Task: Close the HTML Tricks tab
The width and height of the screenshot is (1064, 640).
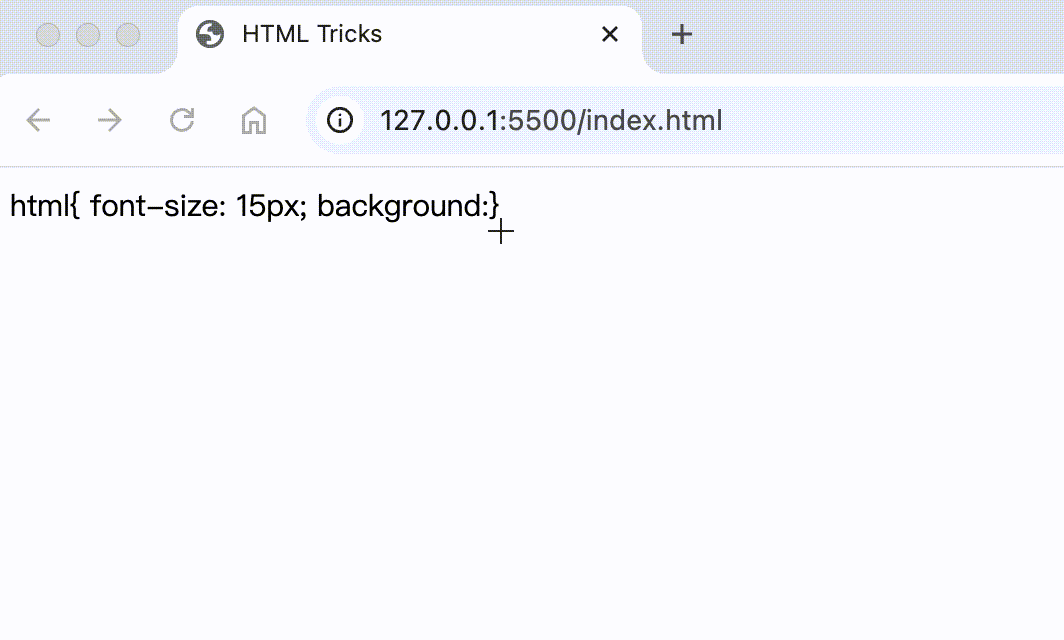Action: (609, 34)
